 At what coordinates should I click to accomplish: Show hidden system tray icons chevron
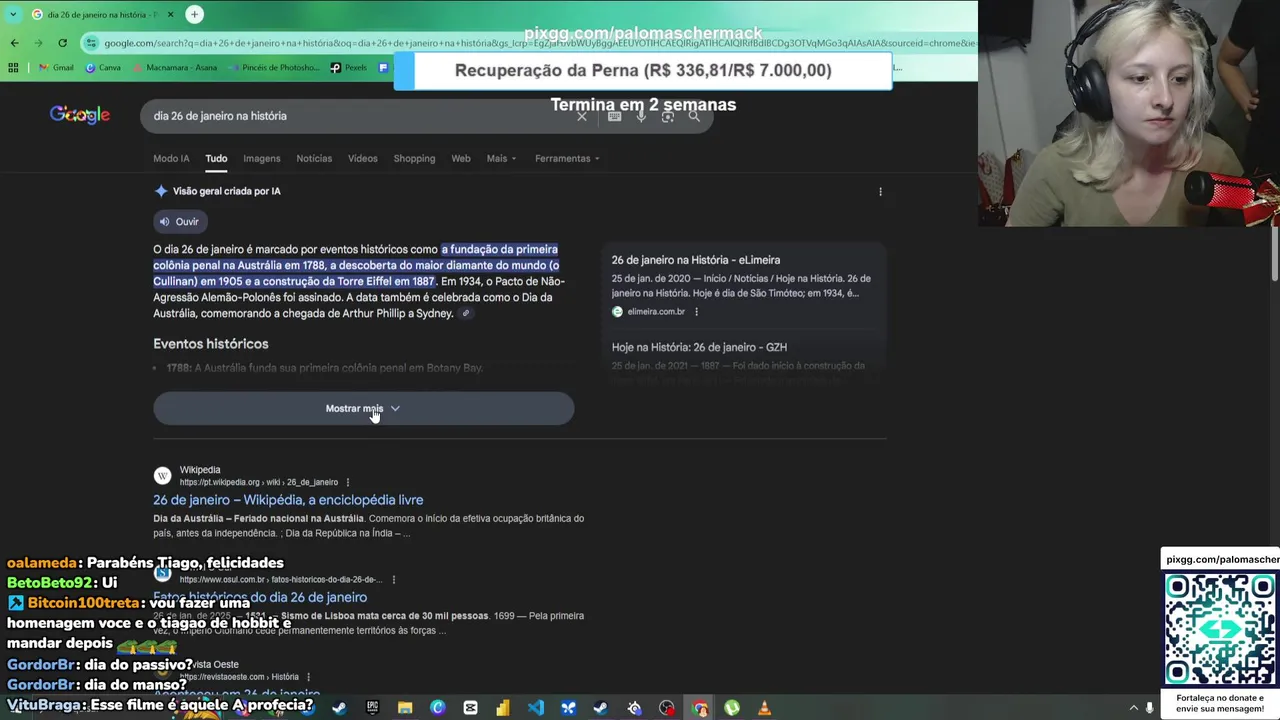[1133, 708]
